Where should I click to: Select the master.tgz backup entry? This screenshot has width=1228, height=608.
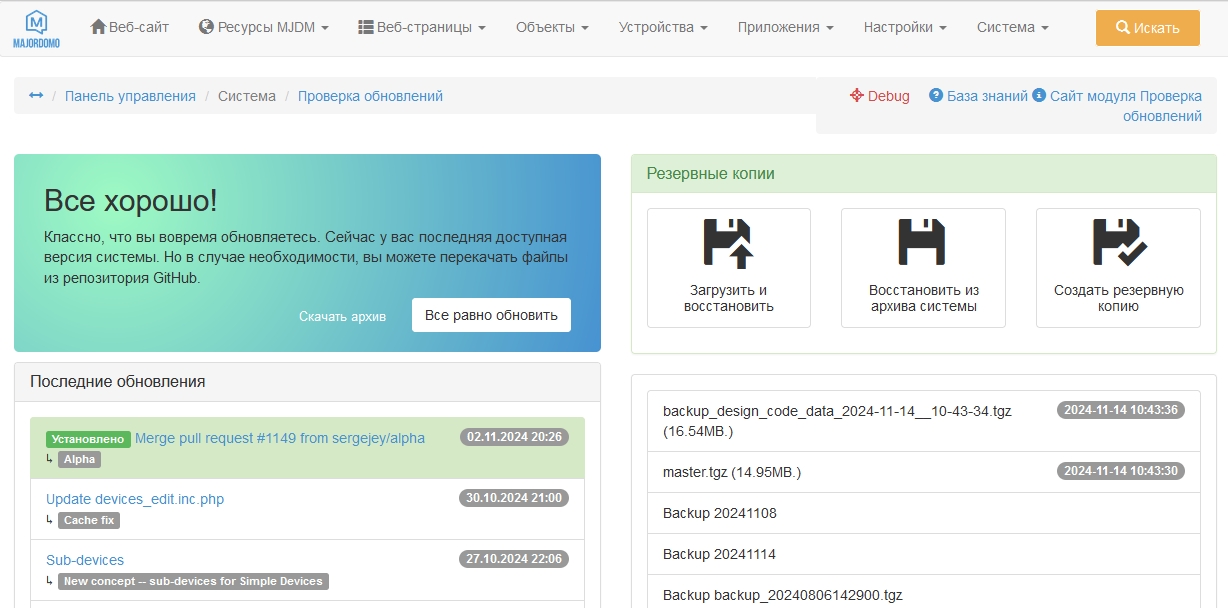tap(732, 472)
